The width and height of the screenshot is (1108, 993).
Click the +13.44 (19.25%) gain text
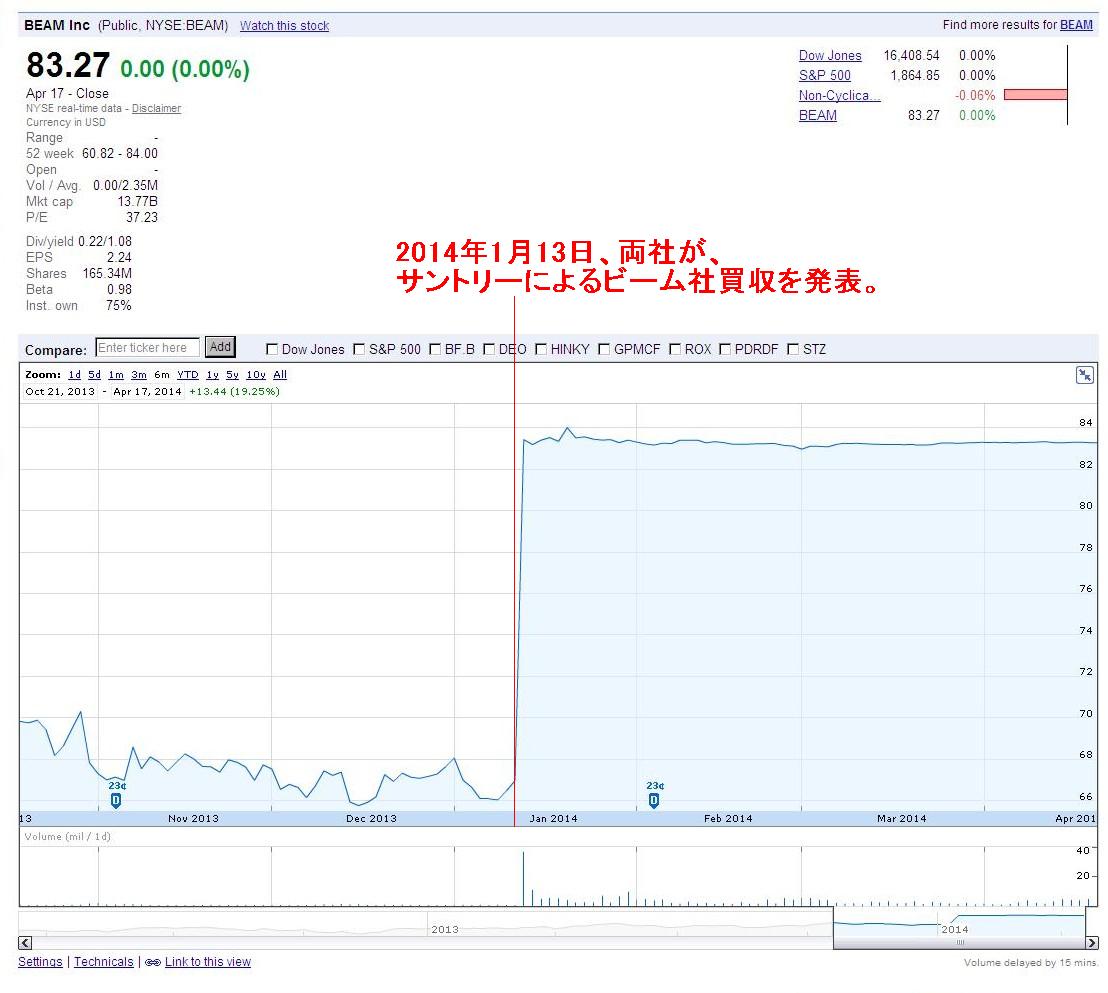click(235, 392)
